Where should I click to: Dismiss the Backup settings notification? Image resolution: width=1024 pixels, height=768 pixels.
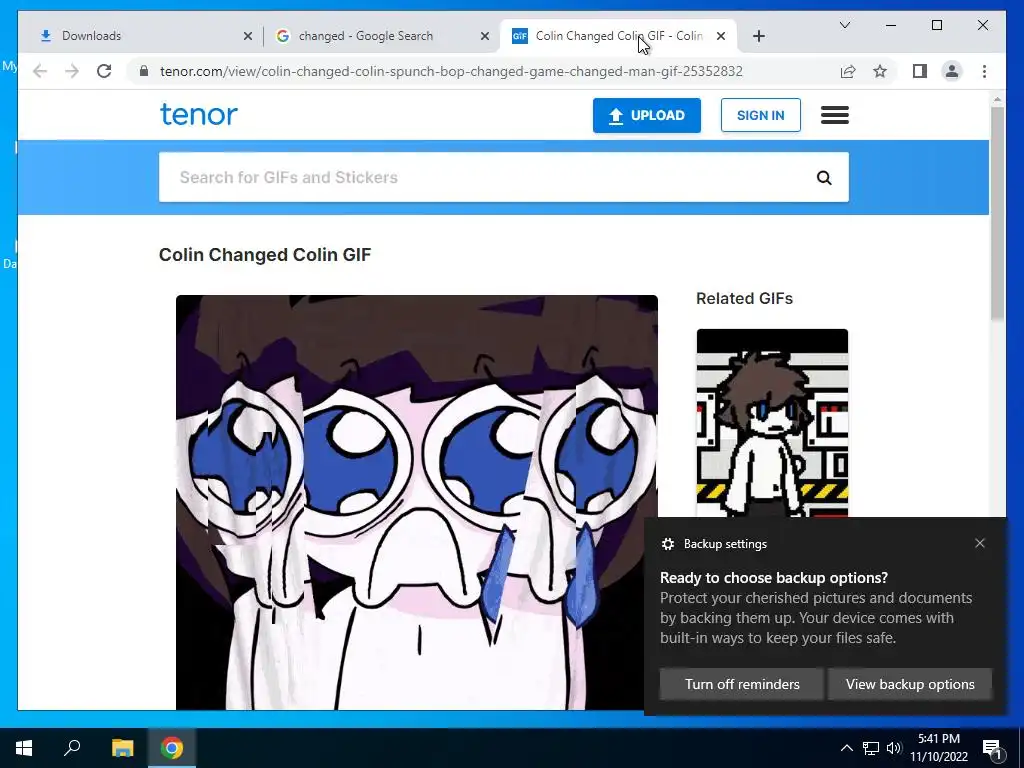click(980, 543)
